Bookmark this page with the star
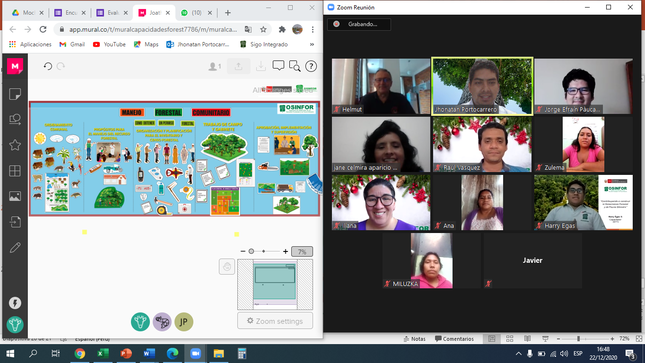The width and height of the screenshot is (645, 363). (263, 29)
